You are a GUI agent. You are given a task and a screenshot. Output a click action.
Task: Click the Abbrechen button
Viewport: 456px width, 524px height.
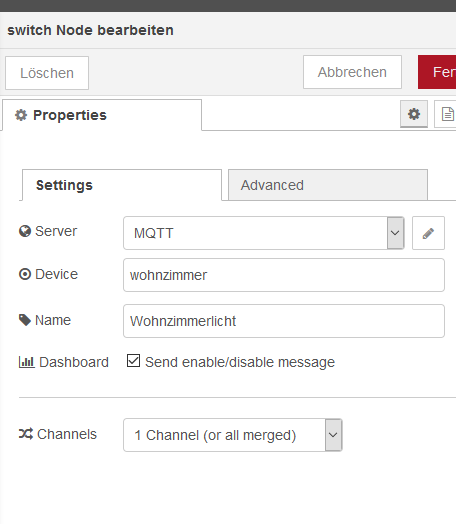click(352, 72)
